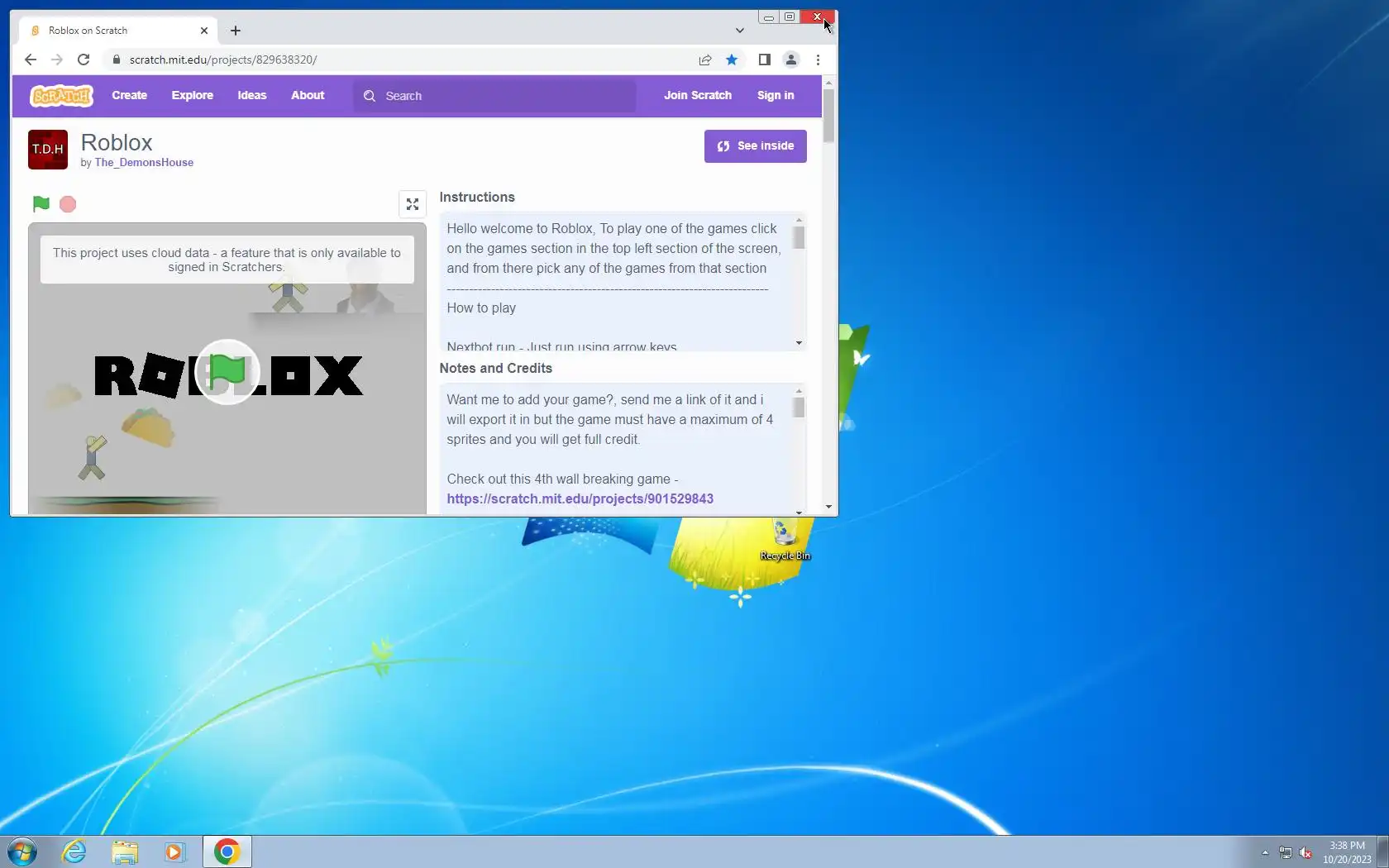This screenshot has width=1389, height=868.
Task: Click the cloud data notice text
Action: [227, 260]
